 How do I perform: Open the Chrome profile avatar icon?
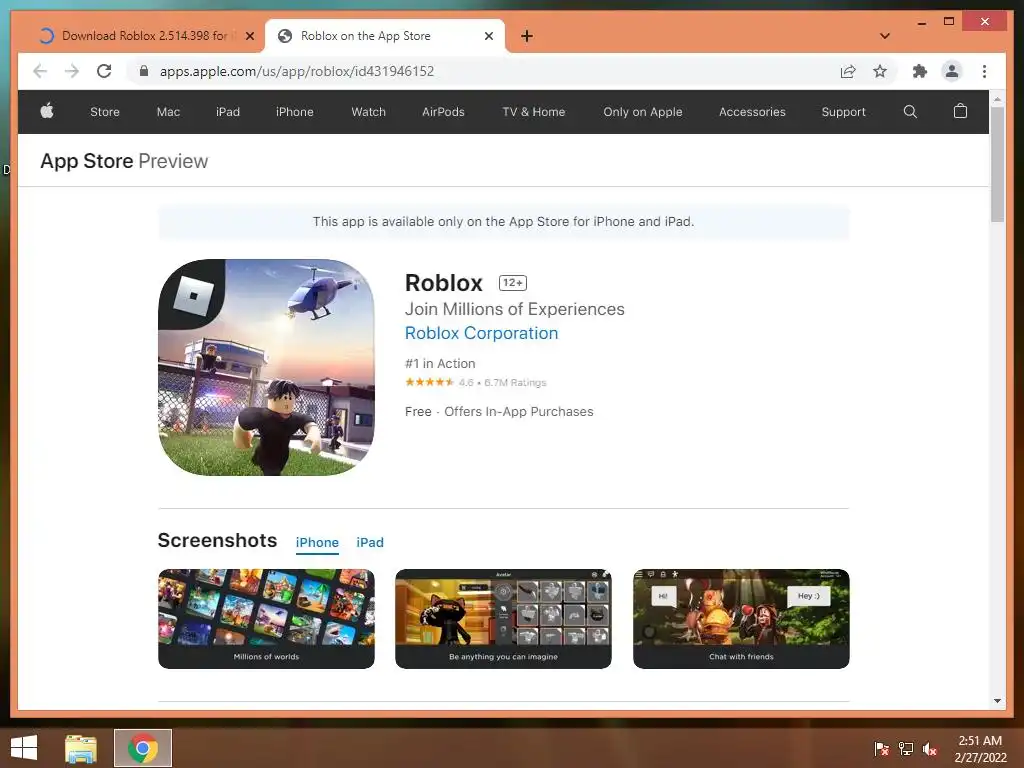tap(952, 71)
